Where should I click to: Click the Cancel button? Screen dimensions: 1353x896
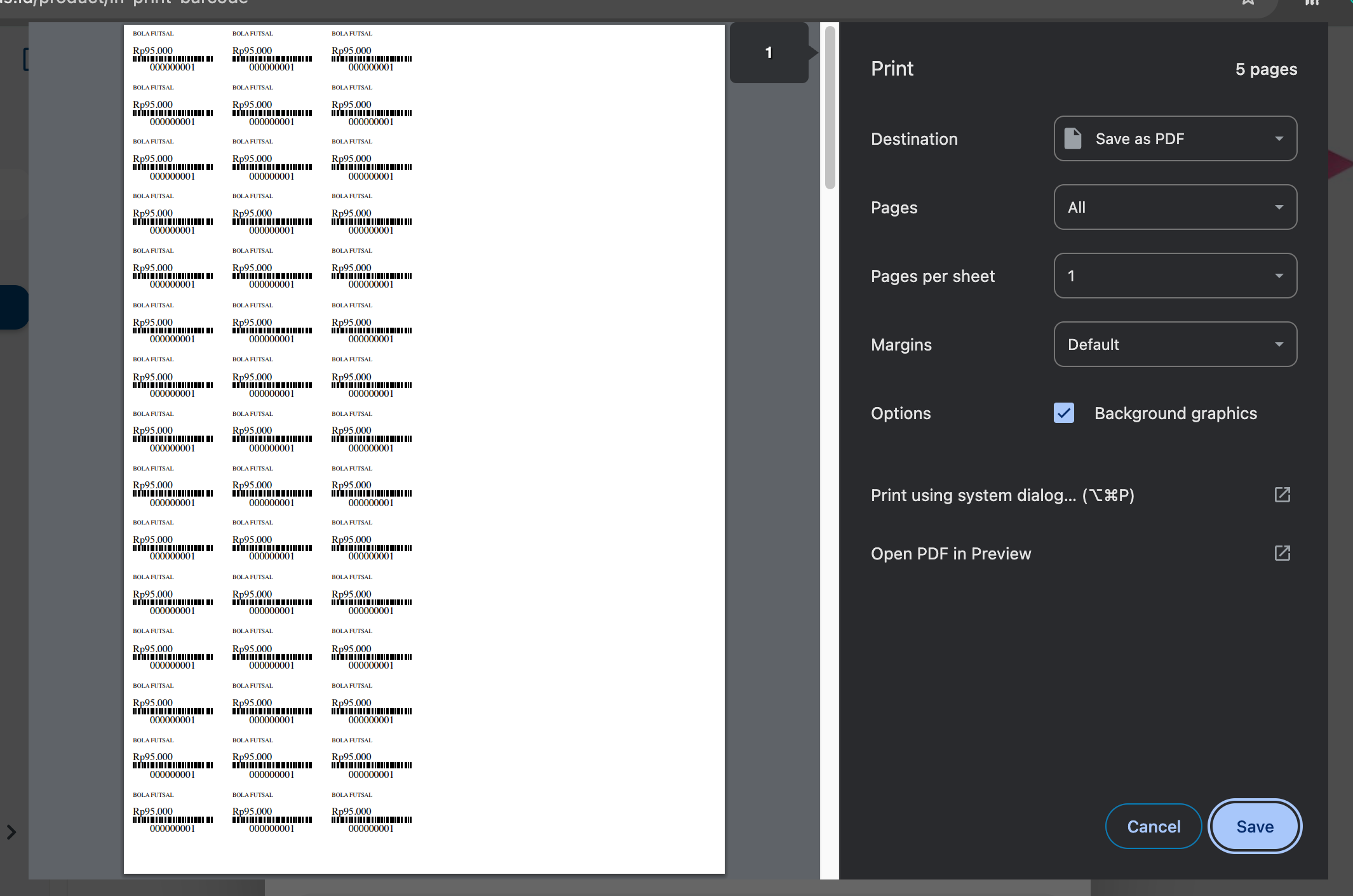point(1154,826)
